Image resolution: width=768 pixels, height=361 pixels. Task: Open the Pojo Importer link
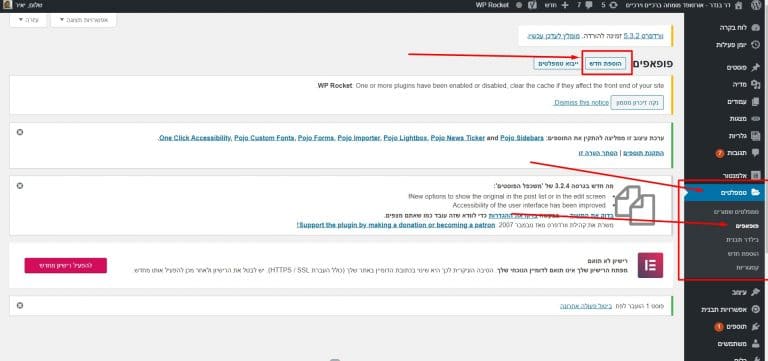[359, 138]
